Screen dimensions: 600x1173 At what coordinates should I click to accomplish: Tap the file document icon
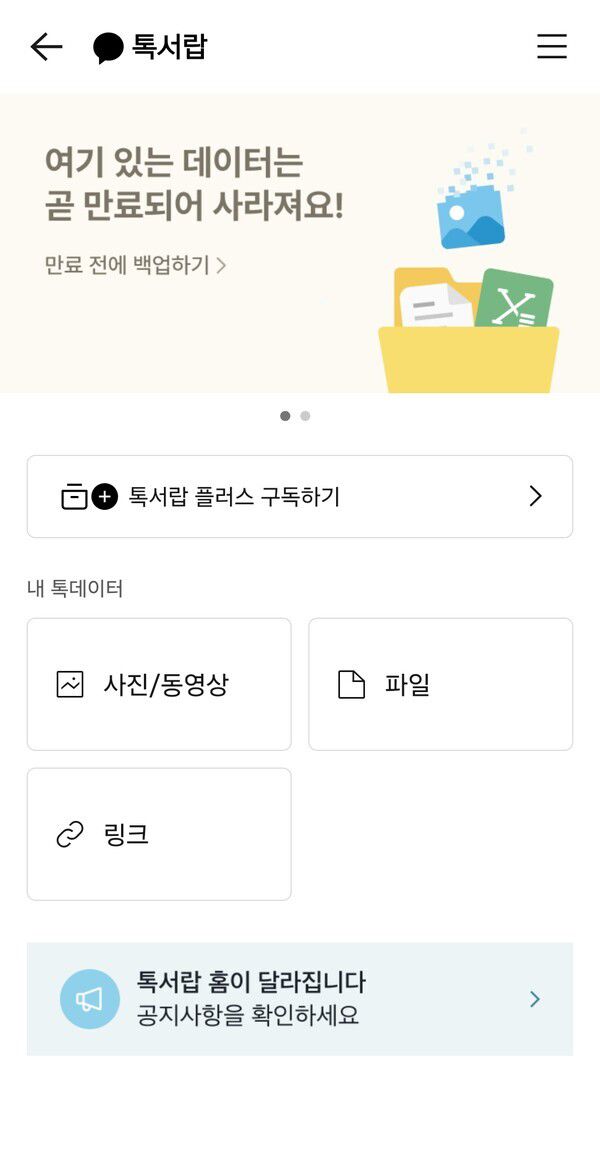point(351,685)
